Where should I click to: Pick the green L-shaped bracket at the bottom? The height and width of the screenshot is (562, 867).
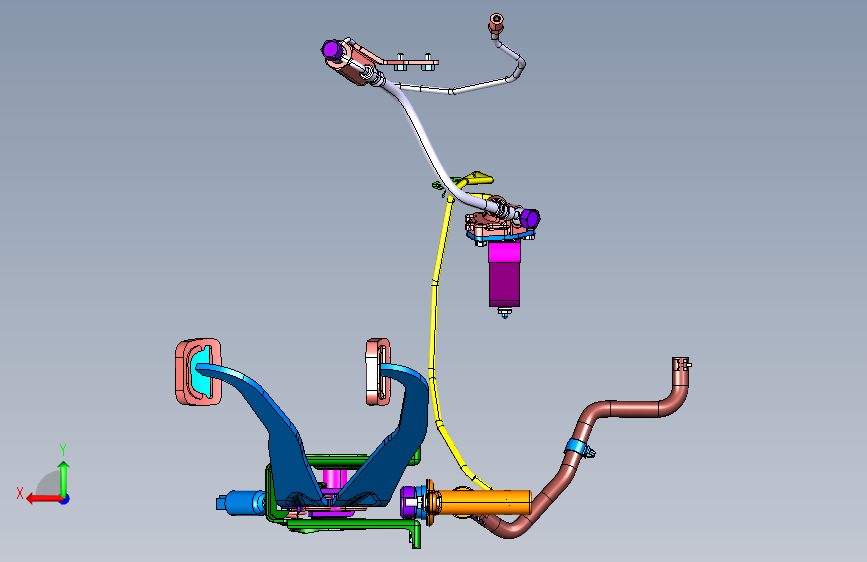click(354, 525)
